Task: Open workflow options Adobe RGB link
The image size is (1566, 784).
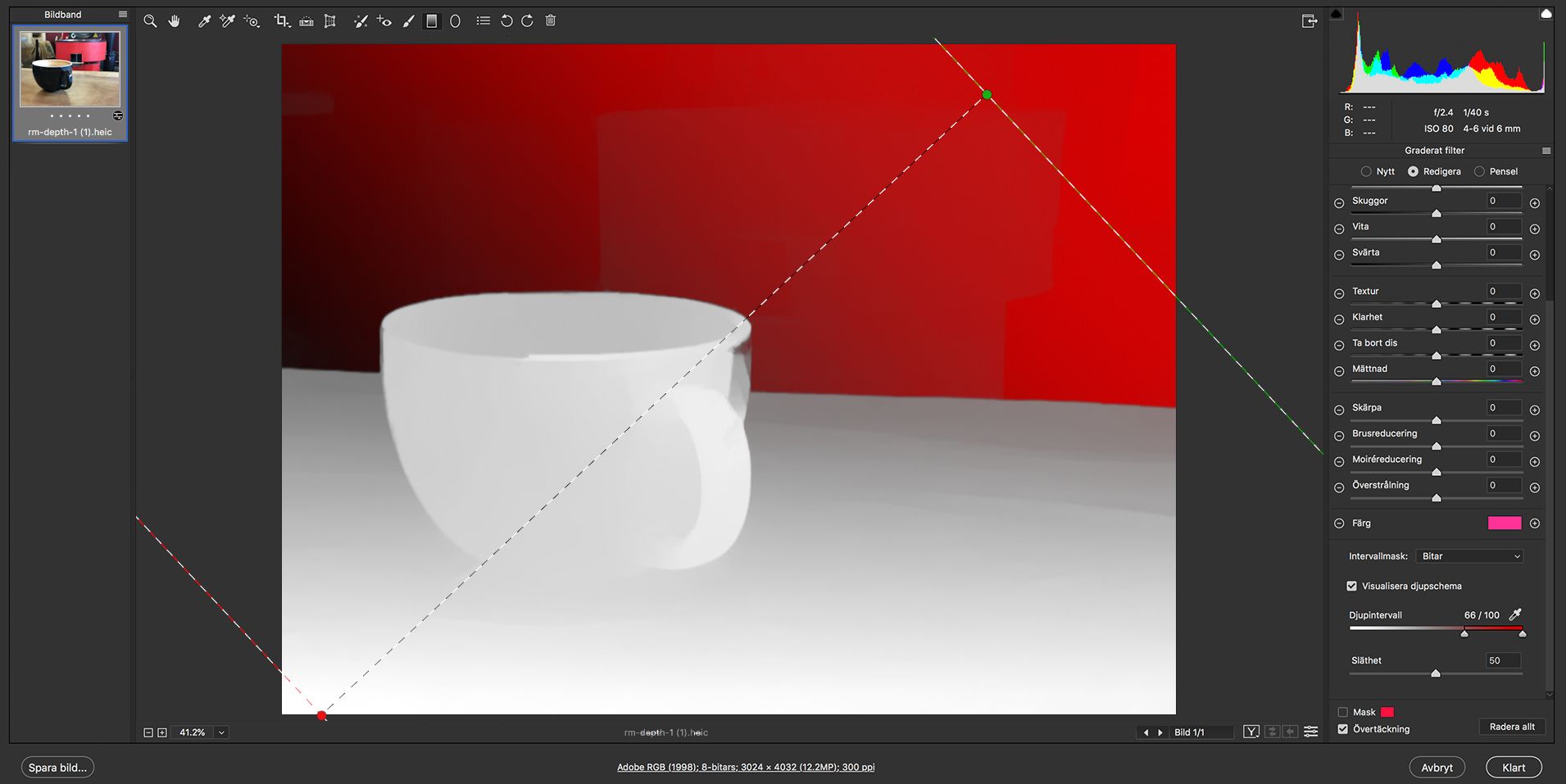Action: pyautogui.click(x=746, y=767)
